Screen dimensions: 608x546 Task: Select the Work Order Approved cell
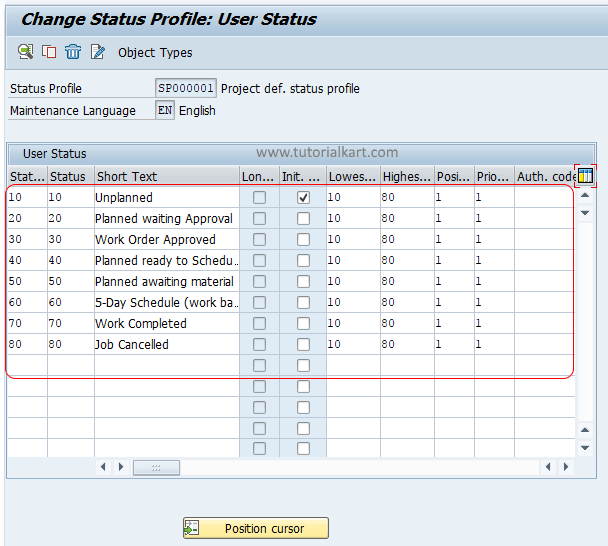click(167, 239)
